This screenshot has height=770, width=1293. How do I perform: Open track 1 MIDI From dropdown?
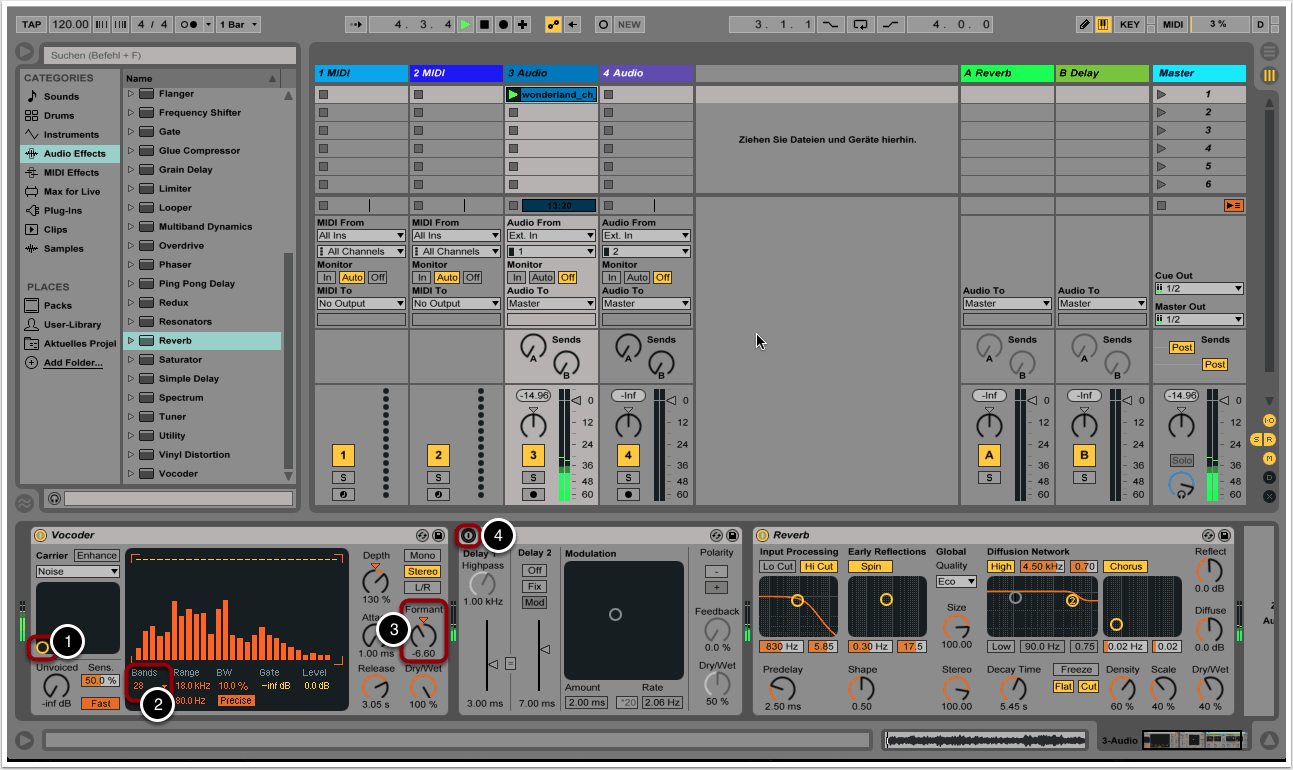tap(360, 236)
